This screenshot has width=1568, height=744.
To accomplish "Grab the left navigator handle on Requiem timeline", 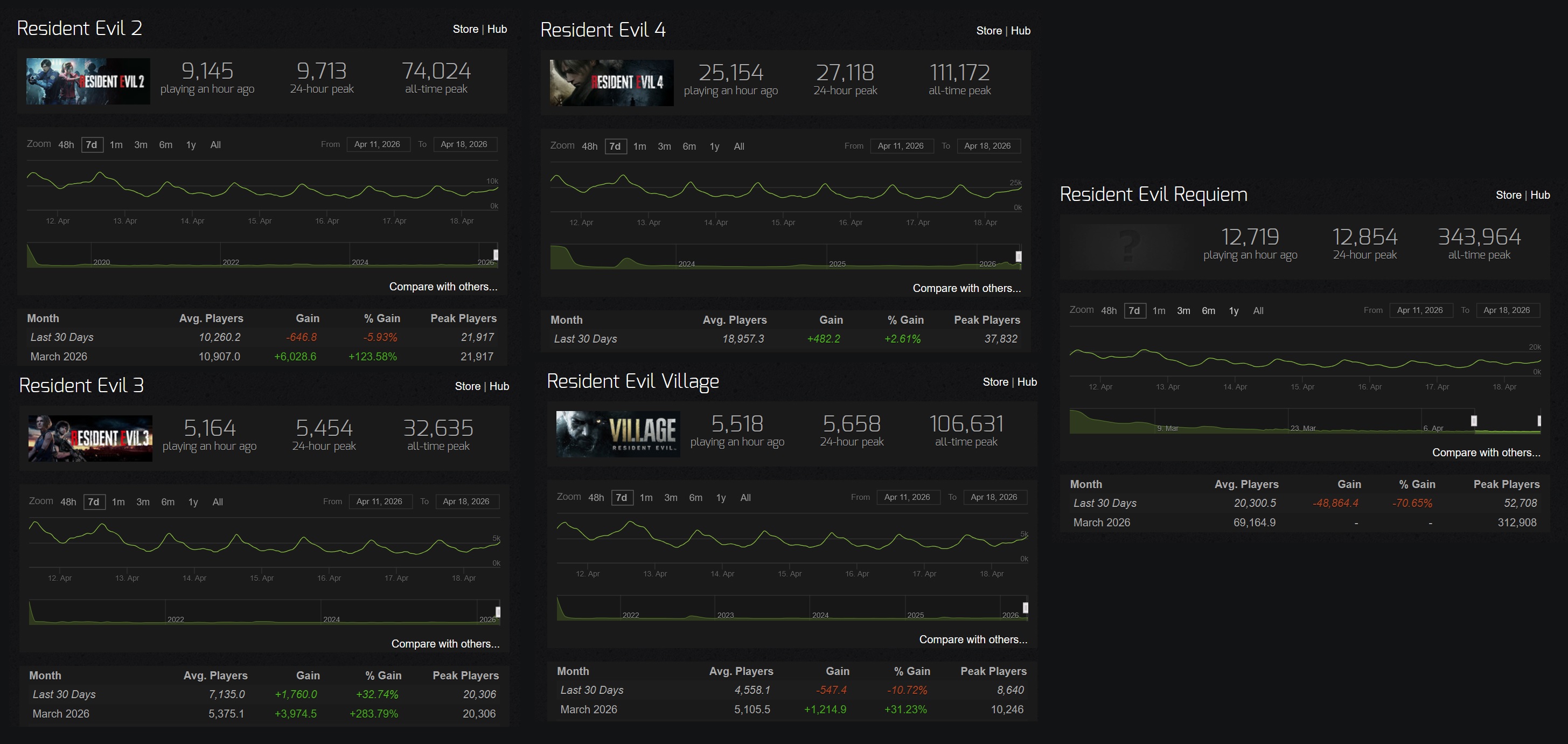I will click(1474, 421).
